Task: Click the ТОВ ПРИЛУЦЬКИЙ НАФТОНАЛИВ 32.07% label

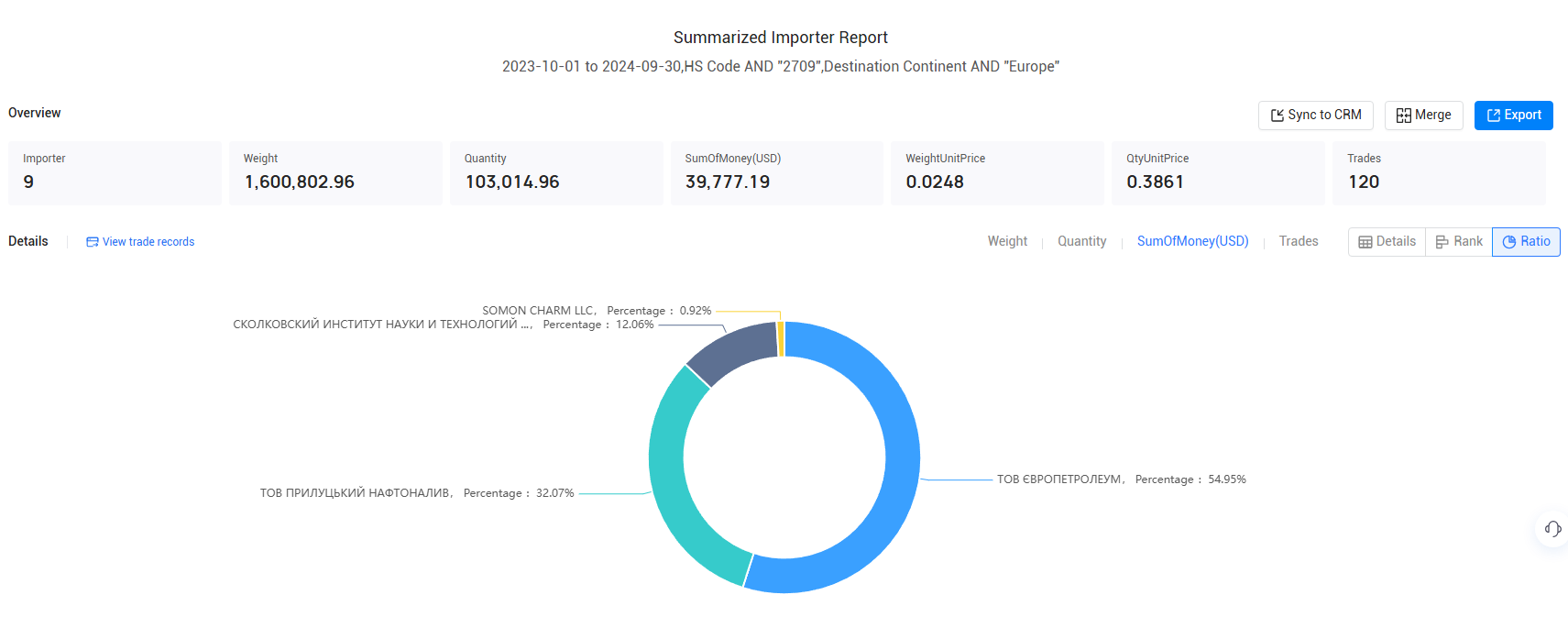Action: pos(417,493)
